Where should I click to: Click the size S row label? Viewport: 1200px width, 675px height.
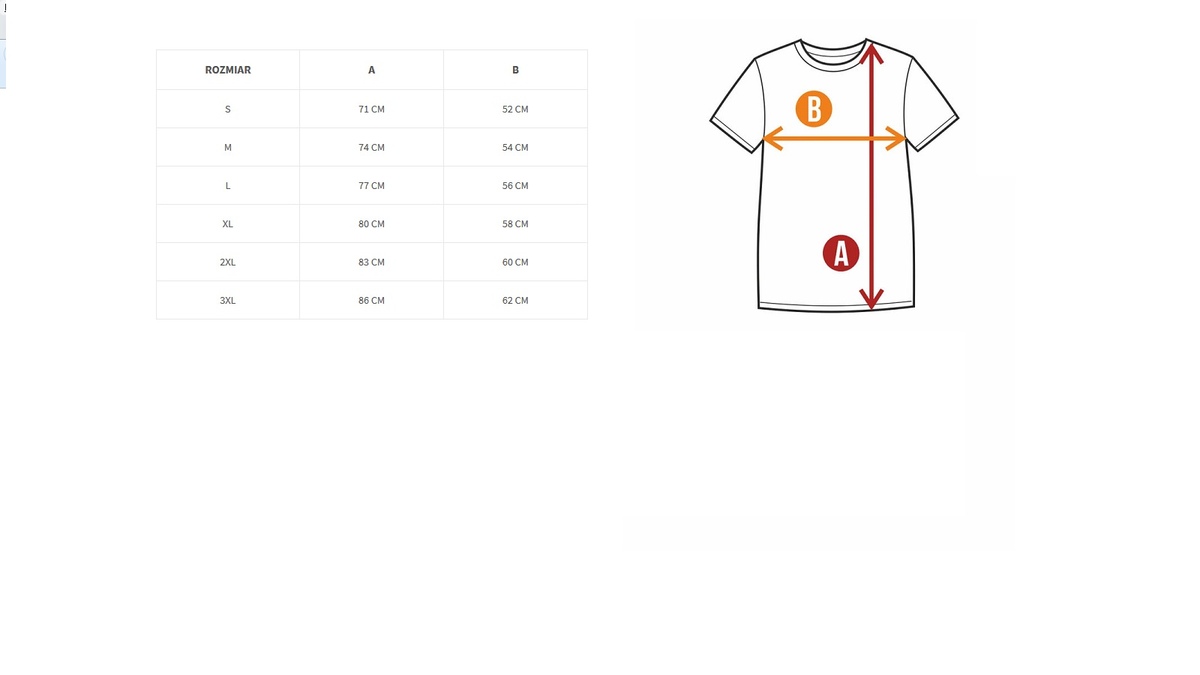point(228,109)
